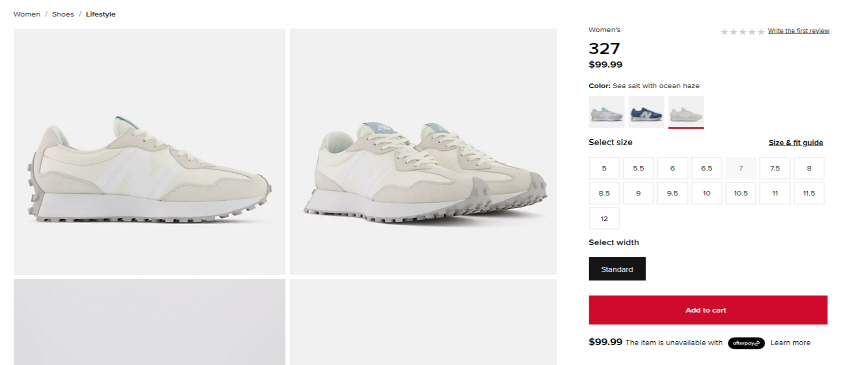850x365 pixels.
Task: Select the grey shoe with teal accent swatch
Action: pyautogui.click(x=607, y=112)
